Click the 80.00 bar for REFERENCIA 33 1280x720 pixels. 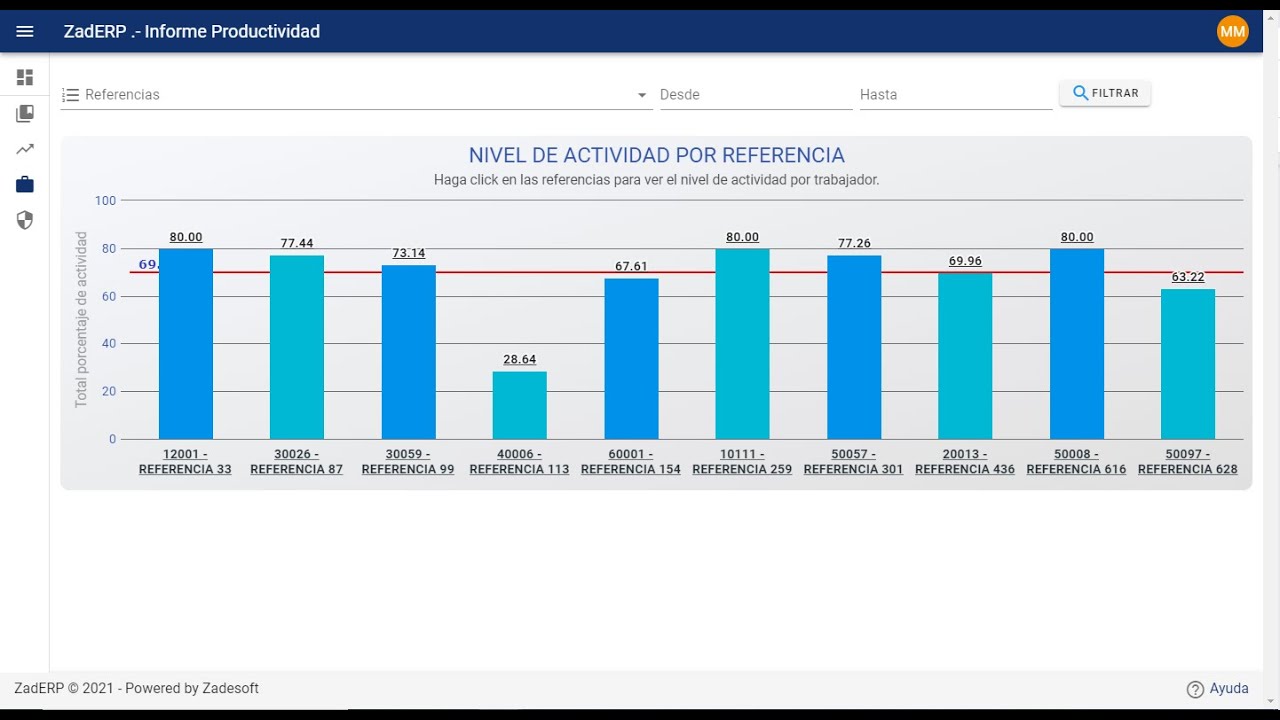tap(186, 344)
